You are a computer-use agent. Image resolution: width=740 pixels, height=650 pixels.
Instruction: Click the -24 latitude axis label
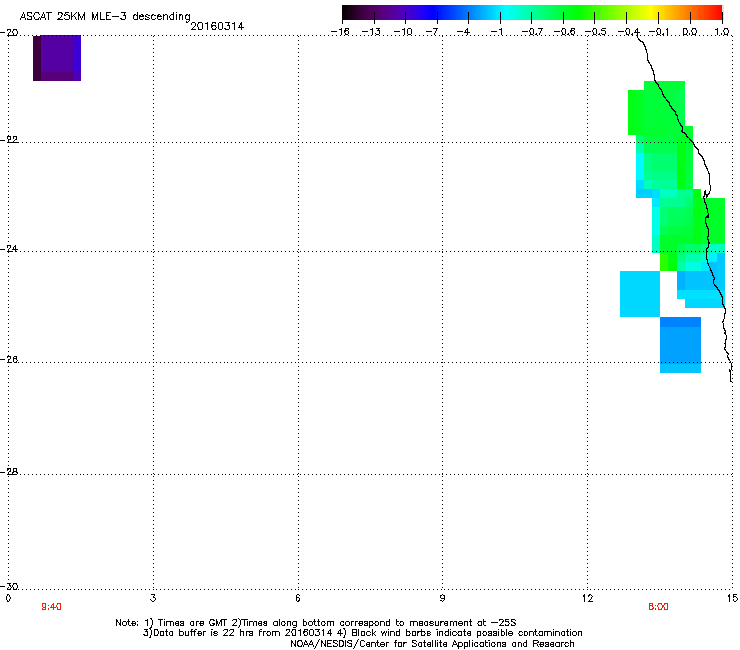click(9, 249)
